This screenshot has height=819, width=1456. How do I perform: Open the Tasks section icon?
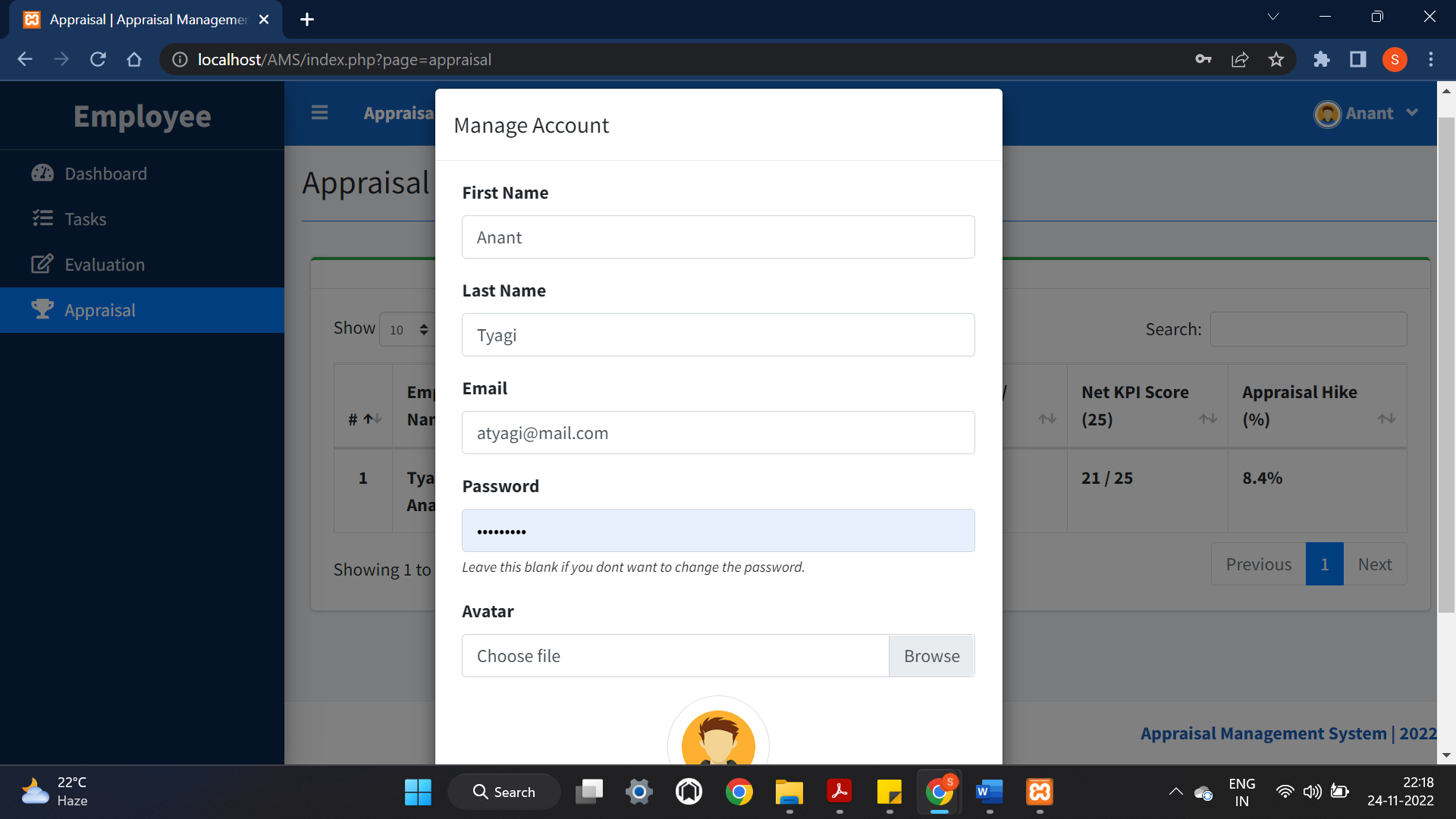point(43,218)
